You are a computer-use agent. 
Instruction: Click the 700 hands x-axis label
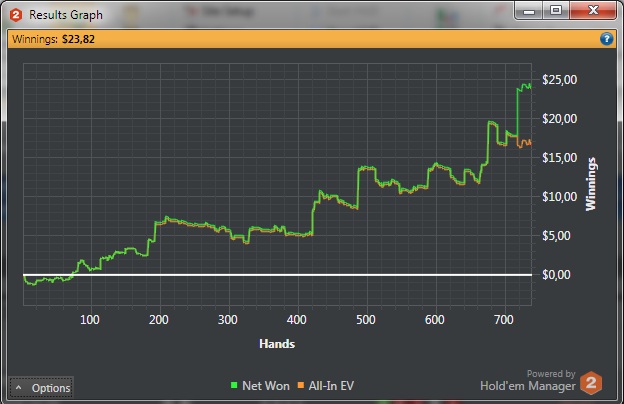[504, 320]
